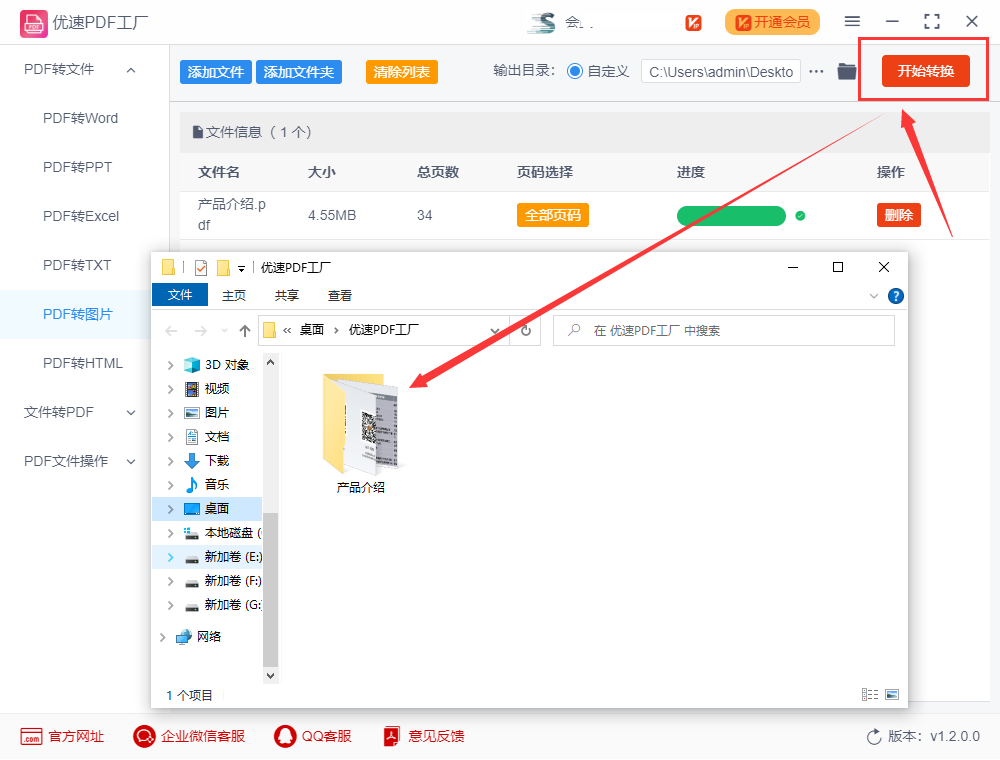Open Explorer quick access toolbar customize dropdown
This screenshot has width=1000, height=760.
241,268
